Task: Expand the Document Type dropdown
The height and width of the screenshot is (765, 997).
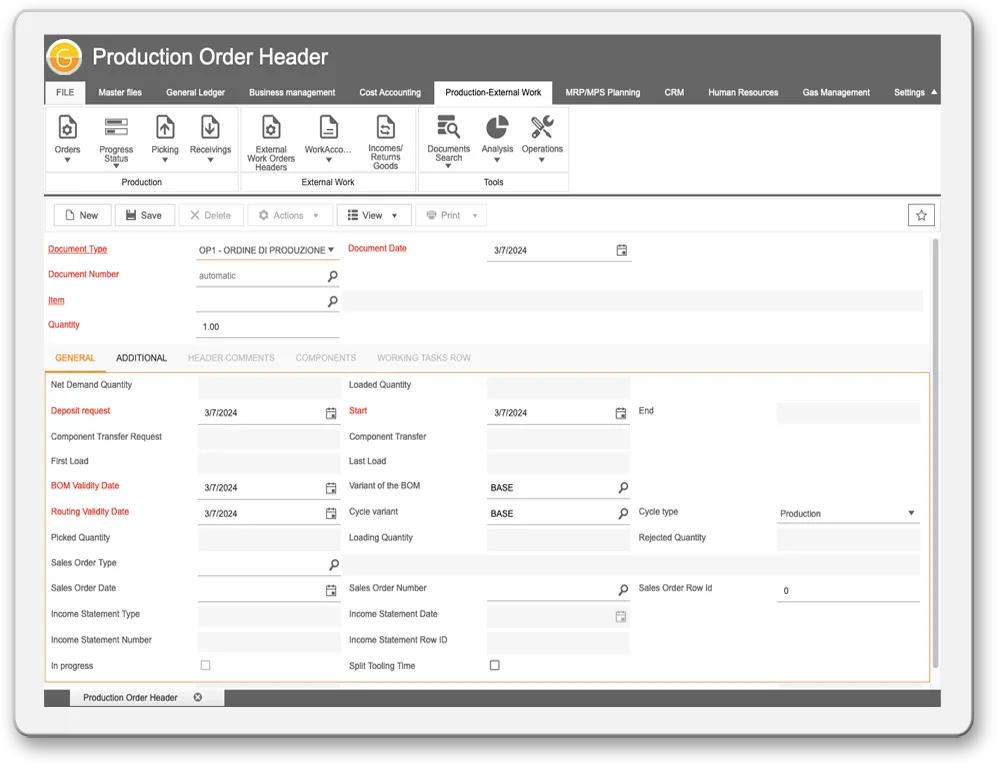Action: 331,250
